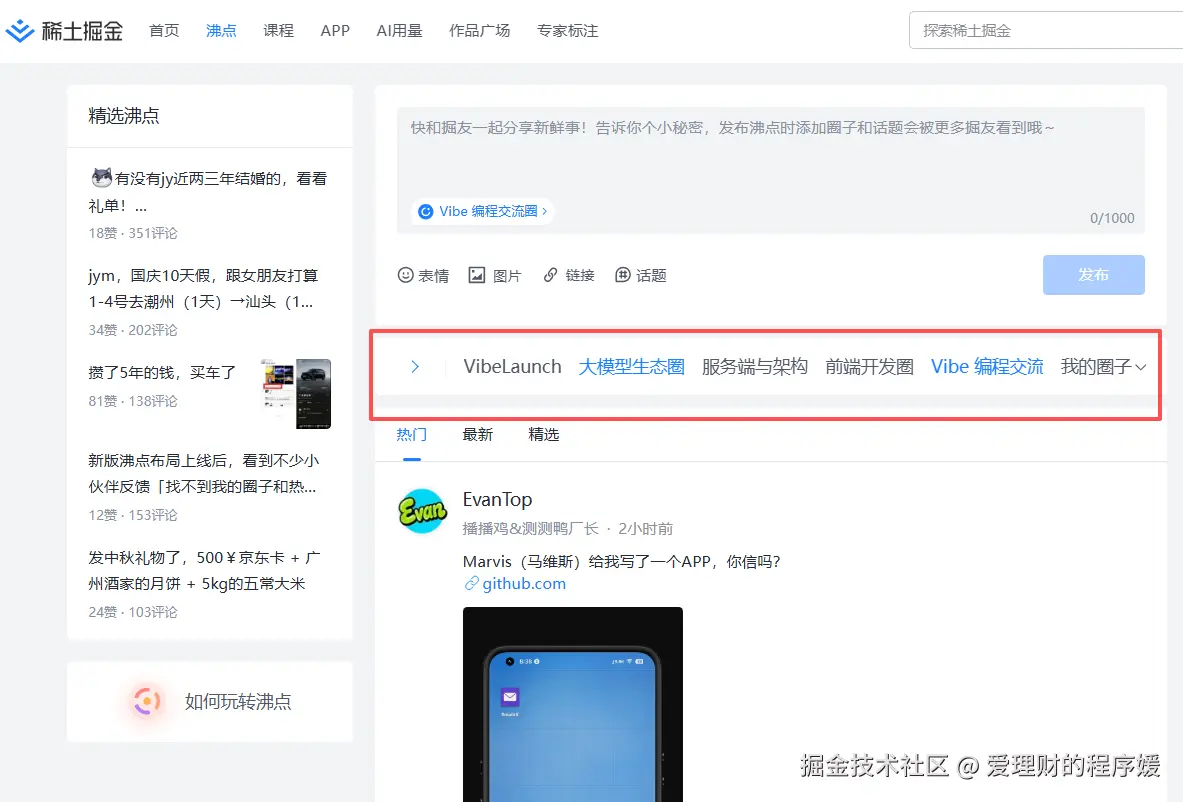The width and height of the screenshot is (1183, 802).
Task: Click the 12赞 · 153评论 stats text
Action: coord(133,515)
